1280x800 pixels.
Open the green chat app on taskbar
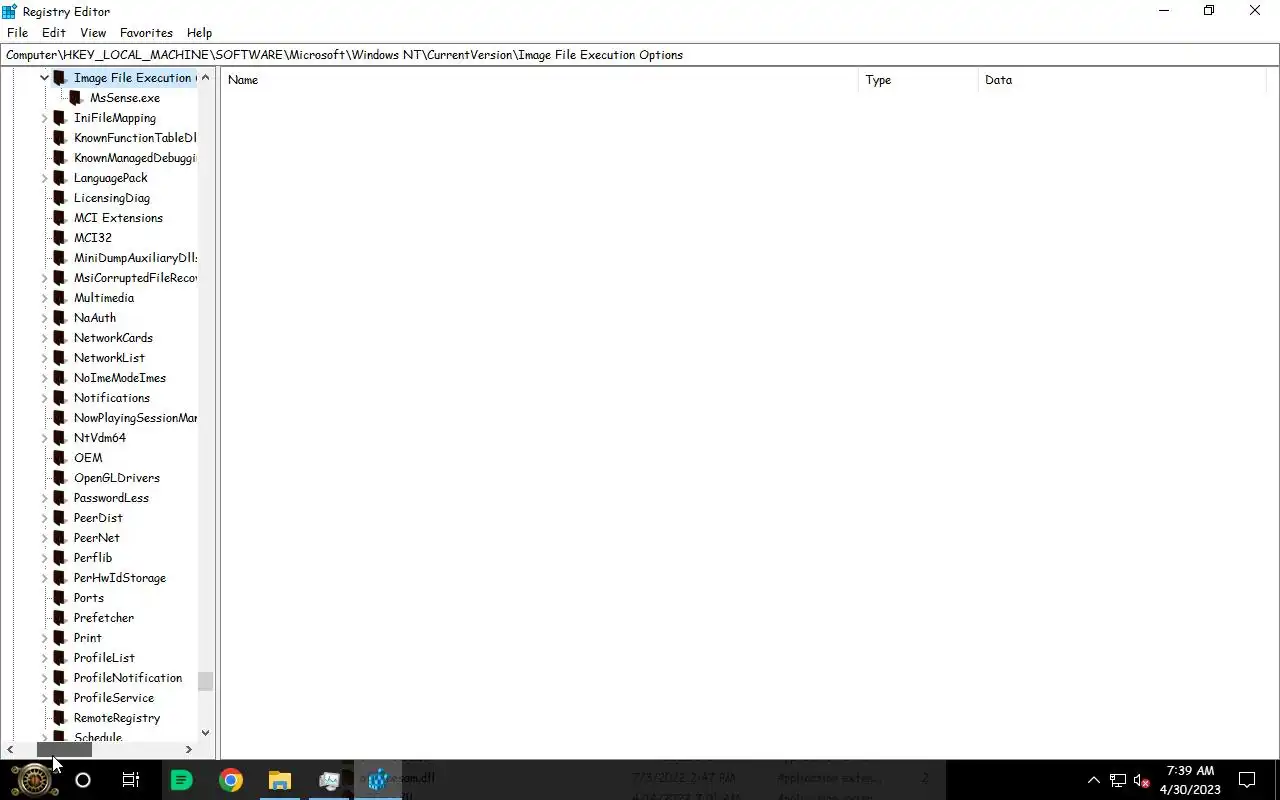(181, 780)
